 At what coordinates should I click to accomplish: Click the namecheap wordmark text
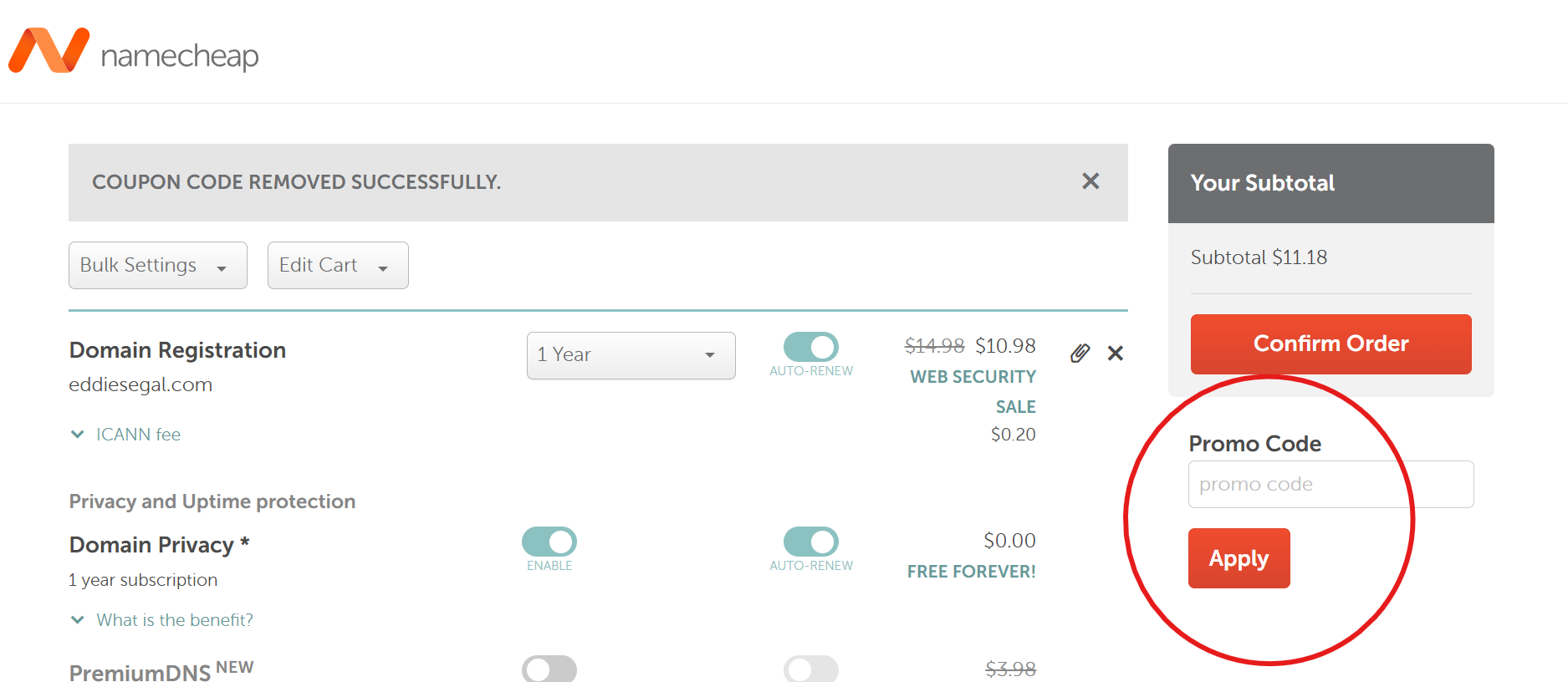click(180, 56)
